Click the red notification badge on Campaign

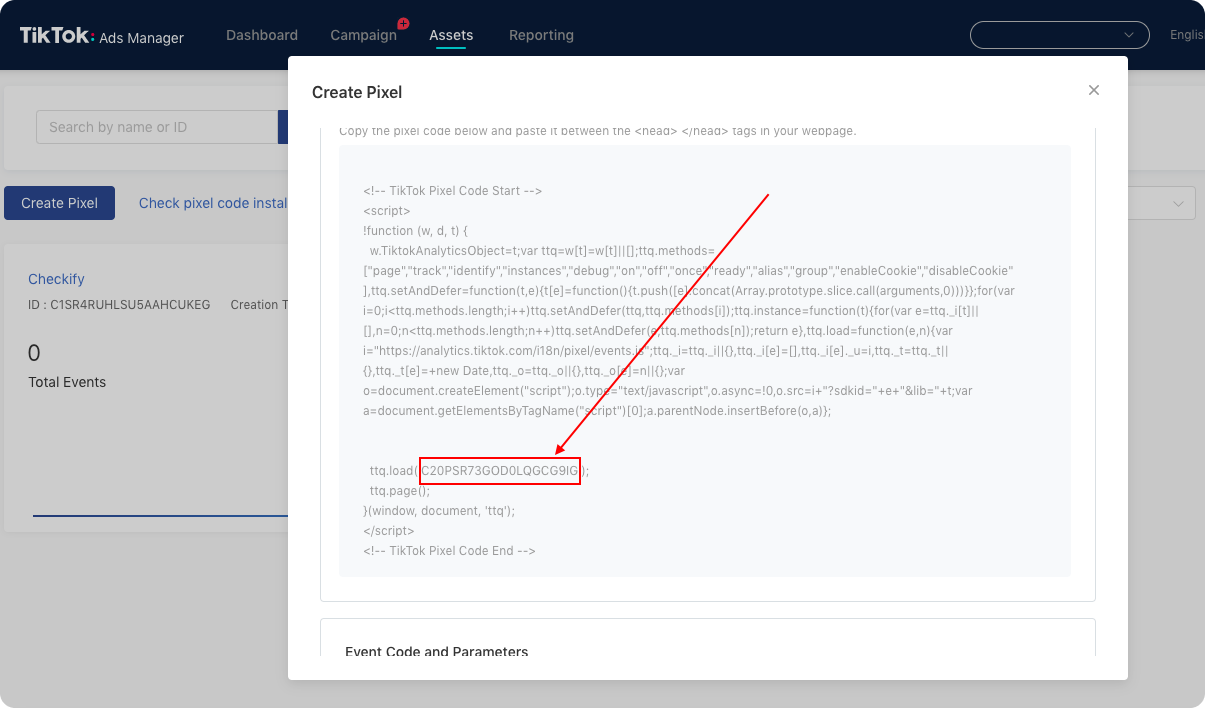[403, 23]
